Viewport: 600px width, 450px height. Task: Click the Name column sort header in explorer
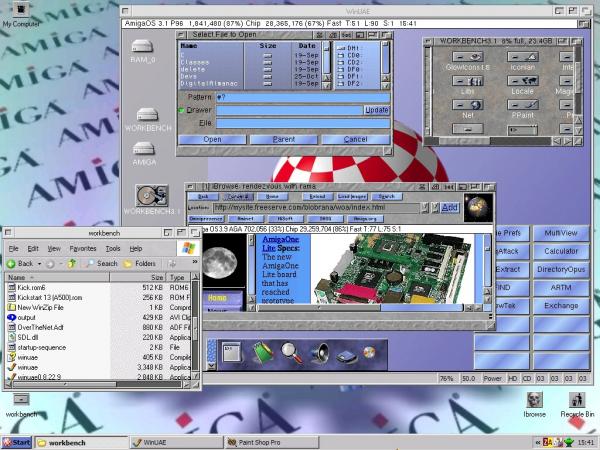[57, 277]
